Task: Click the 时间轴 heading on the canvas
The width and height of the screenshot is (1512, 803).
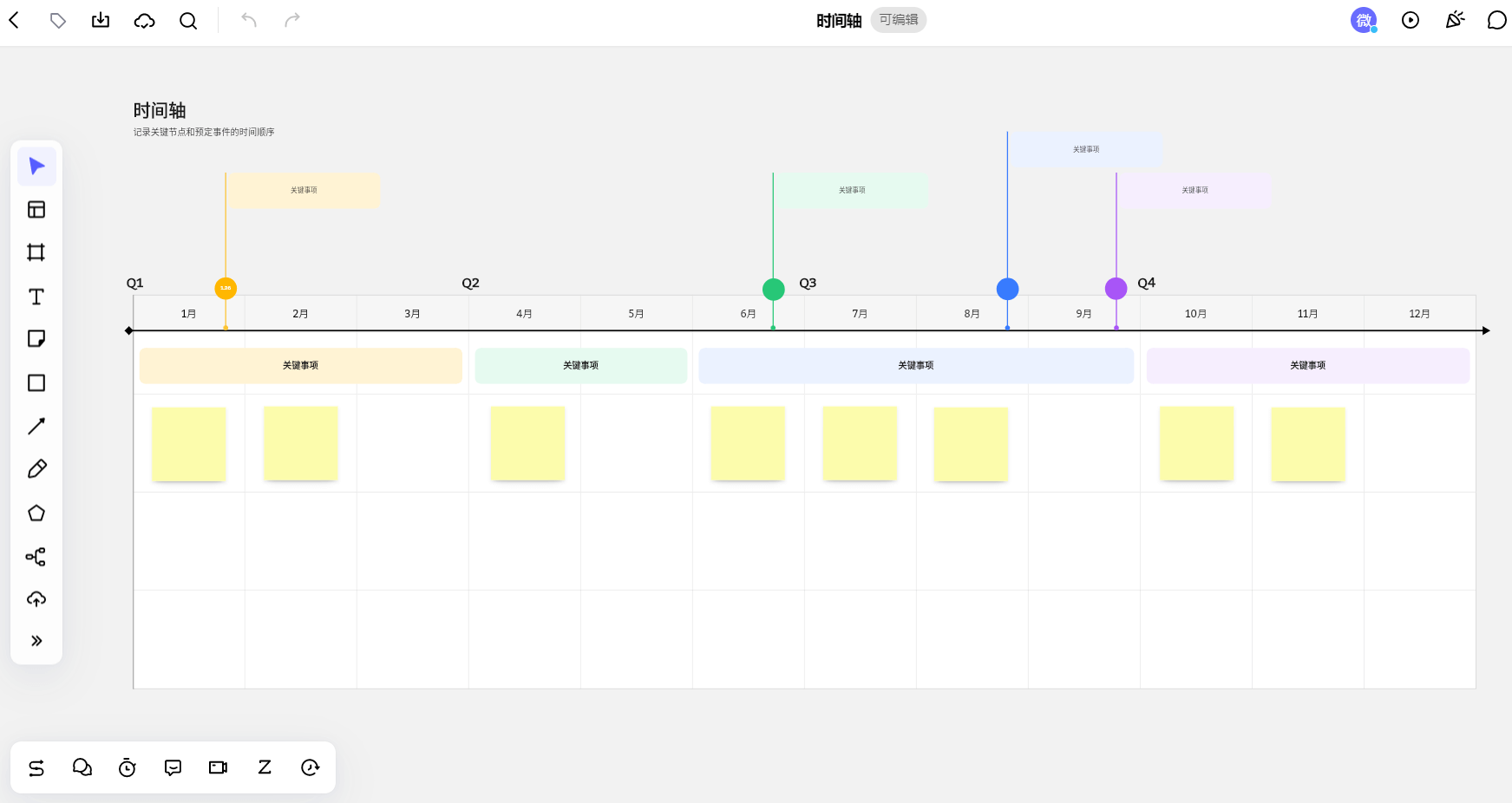Action: coord(160,110)
